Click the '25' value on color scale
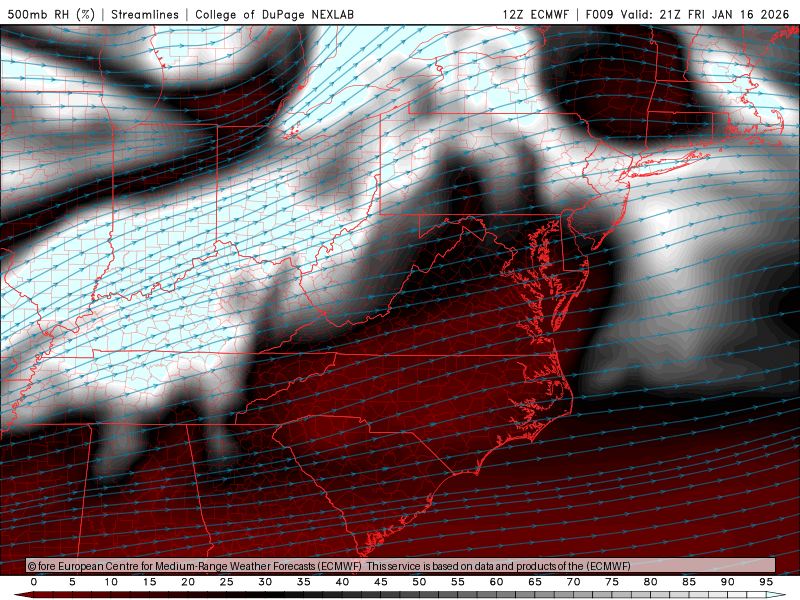 [227, 582]
